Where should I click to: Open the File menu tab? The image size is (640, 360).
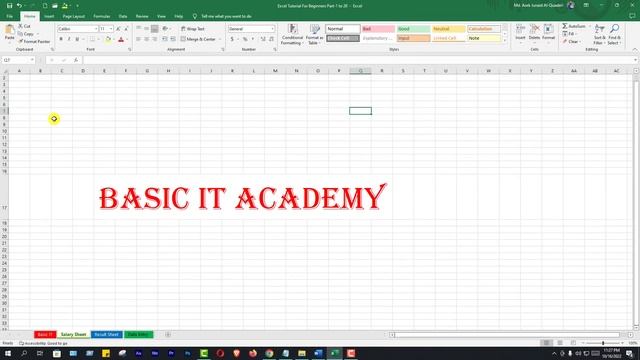(9, 16)
